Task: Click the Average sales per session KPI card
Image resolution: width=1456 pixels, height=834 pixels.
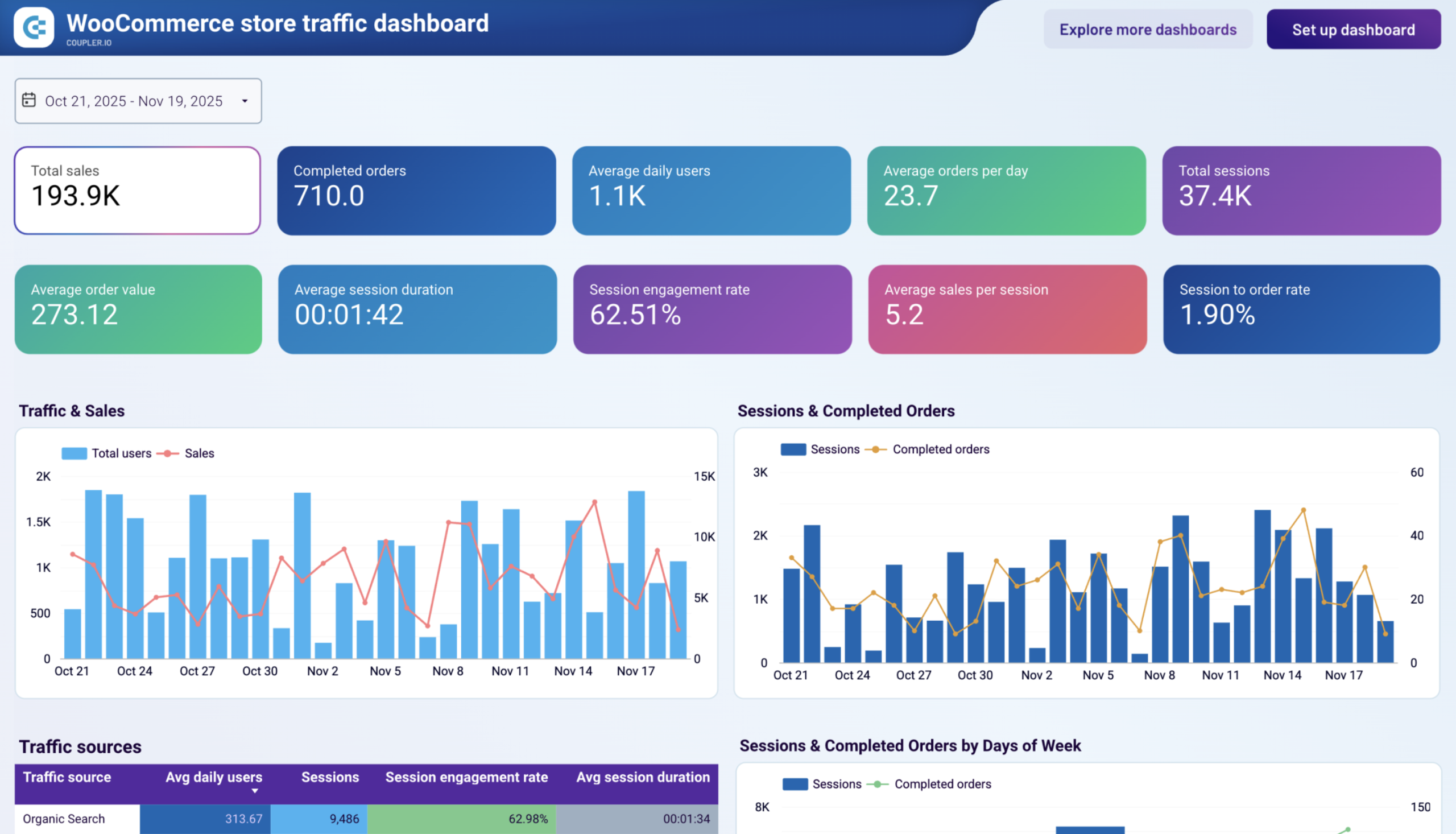Action: click(1007, 309)
